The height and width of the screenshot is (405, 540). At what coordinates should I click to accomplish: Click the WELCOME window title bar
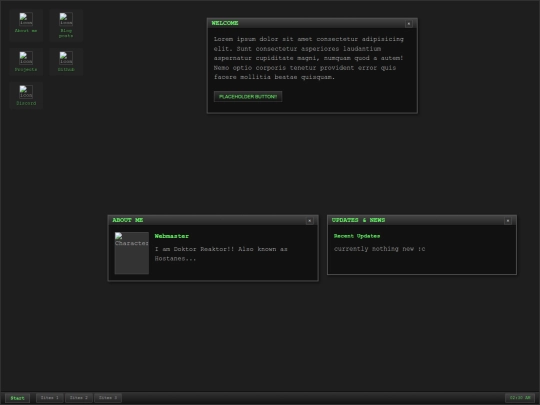pyautogui.click(x=312, y=23)
